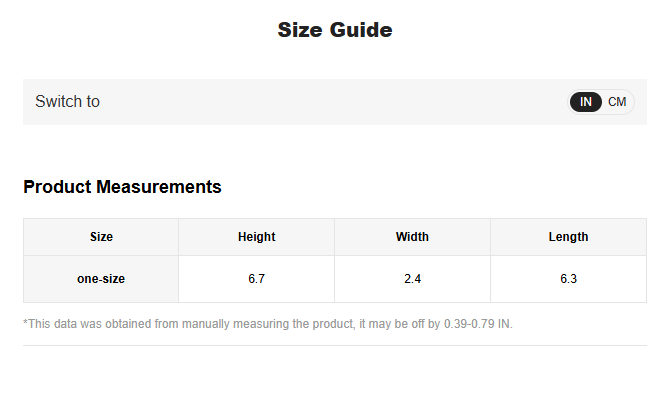Select the Length column header
The height and width of the screenshot is (418, 658).
tap(568, 237)
